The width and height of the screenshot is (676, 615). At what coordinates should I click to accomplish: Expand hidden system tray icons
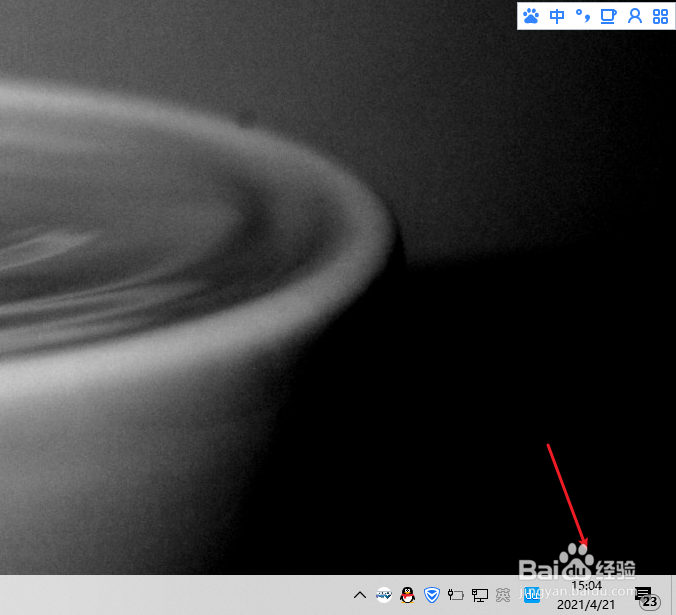[360, 595]
